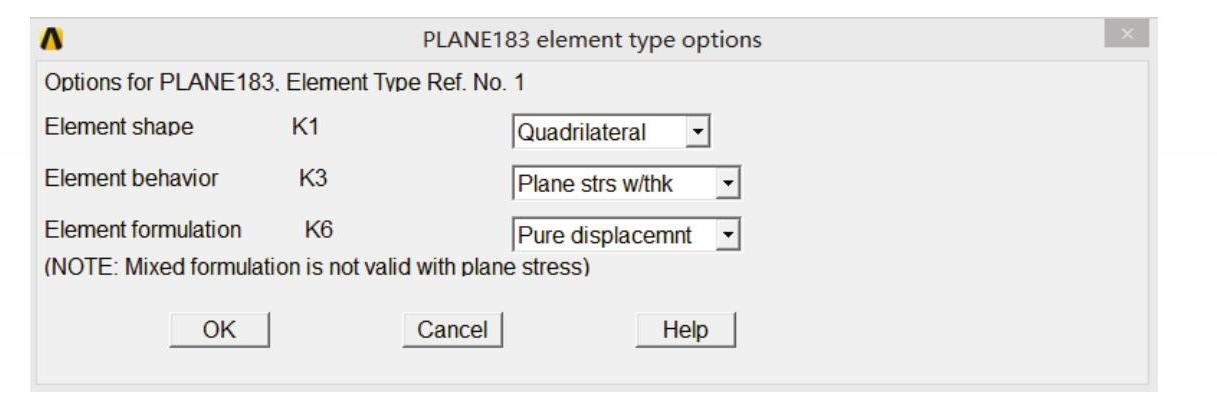The image size is (1217, 417).
Task: Open the Element formulation K6 dropdown arrow
Action: [728, 235]
